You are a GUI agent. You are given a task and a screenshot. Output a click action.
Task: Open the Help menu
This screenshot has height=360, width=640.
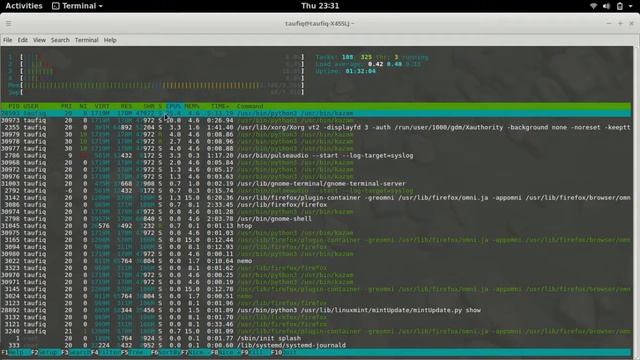110,40
